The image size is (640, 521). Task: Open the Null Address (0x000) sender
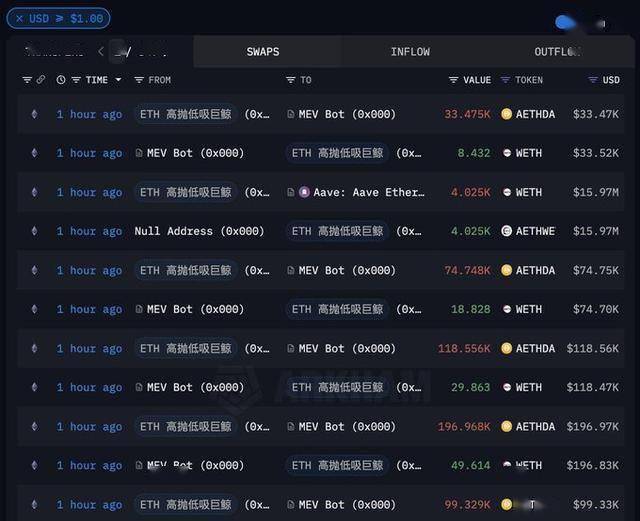coord(199,231)
